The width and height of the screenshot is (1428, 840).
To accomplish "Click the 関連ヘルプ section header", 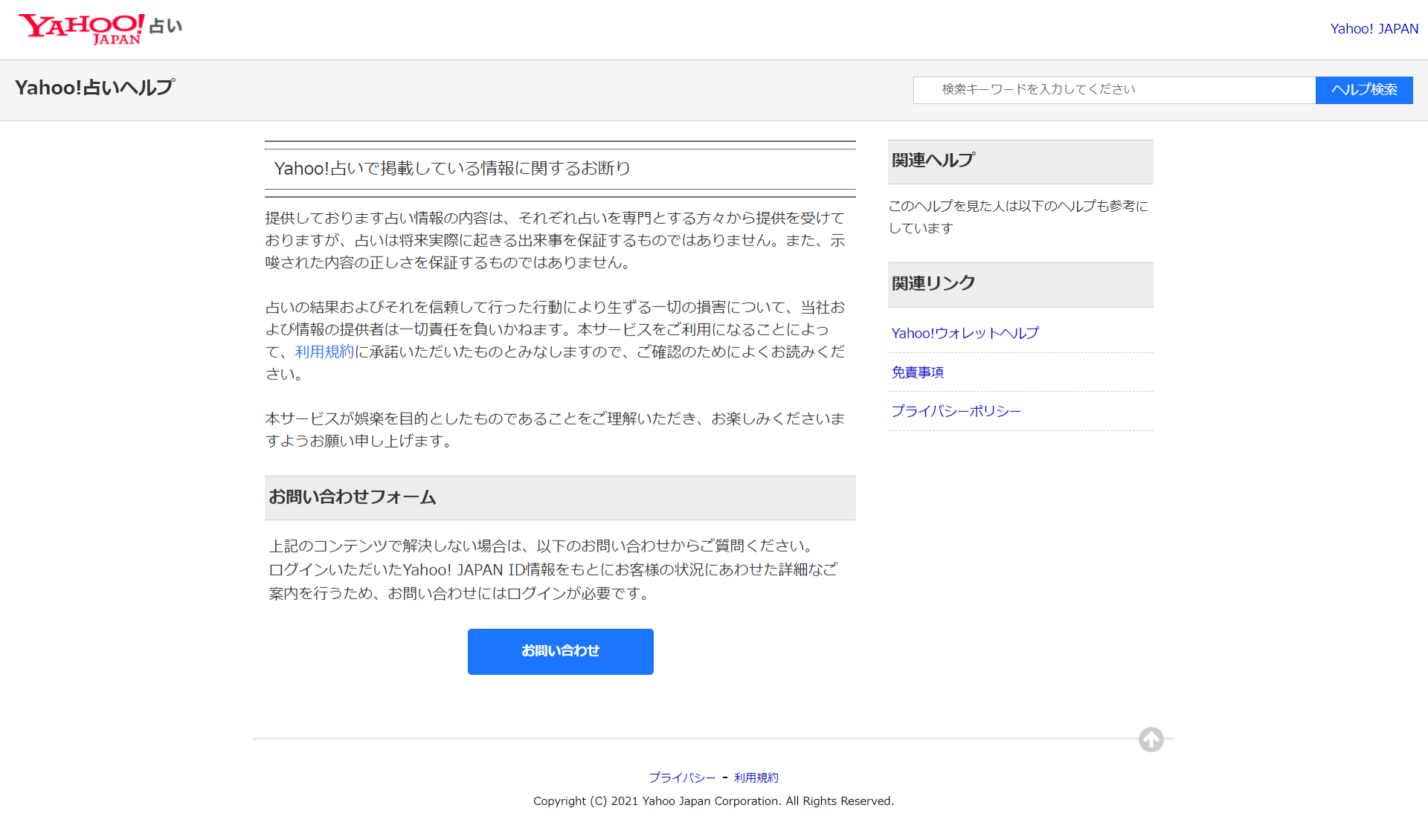I will coord(933,161).
